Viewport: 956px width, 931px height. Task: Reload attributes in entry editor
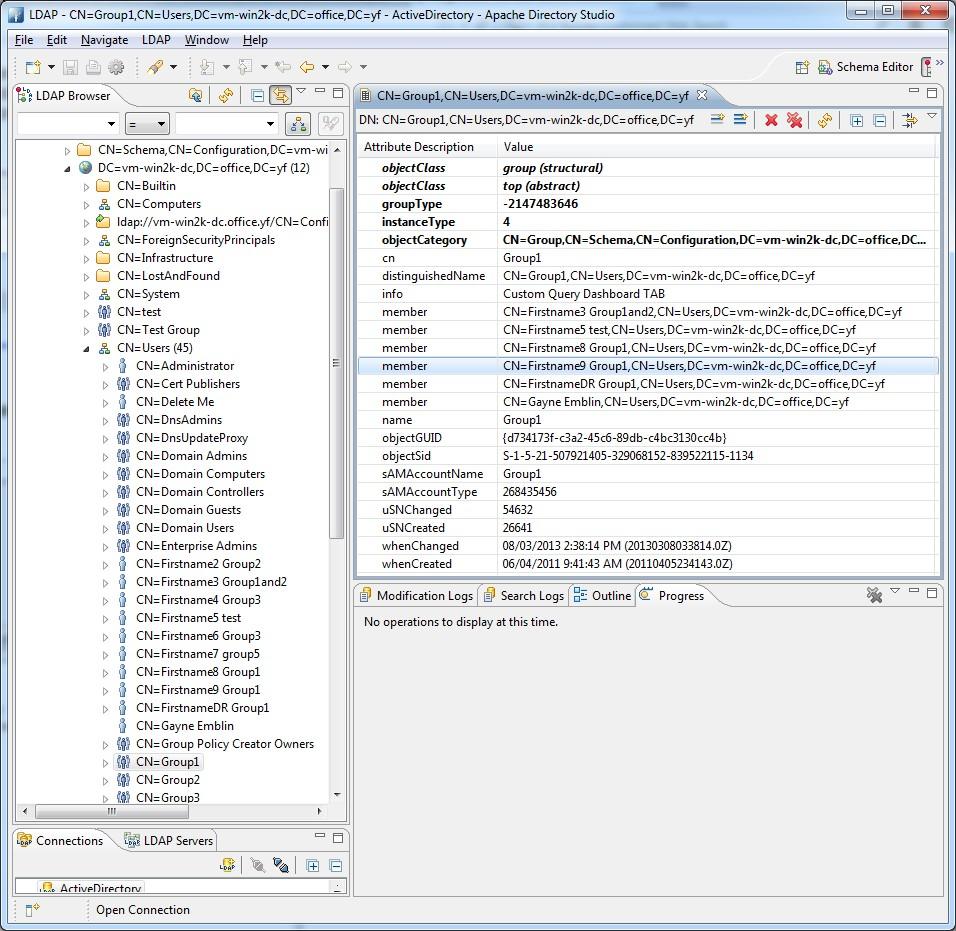pyautogui.click(x=825, y=120)
